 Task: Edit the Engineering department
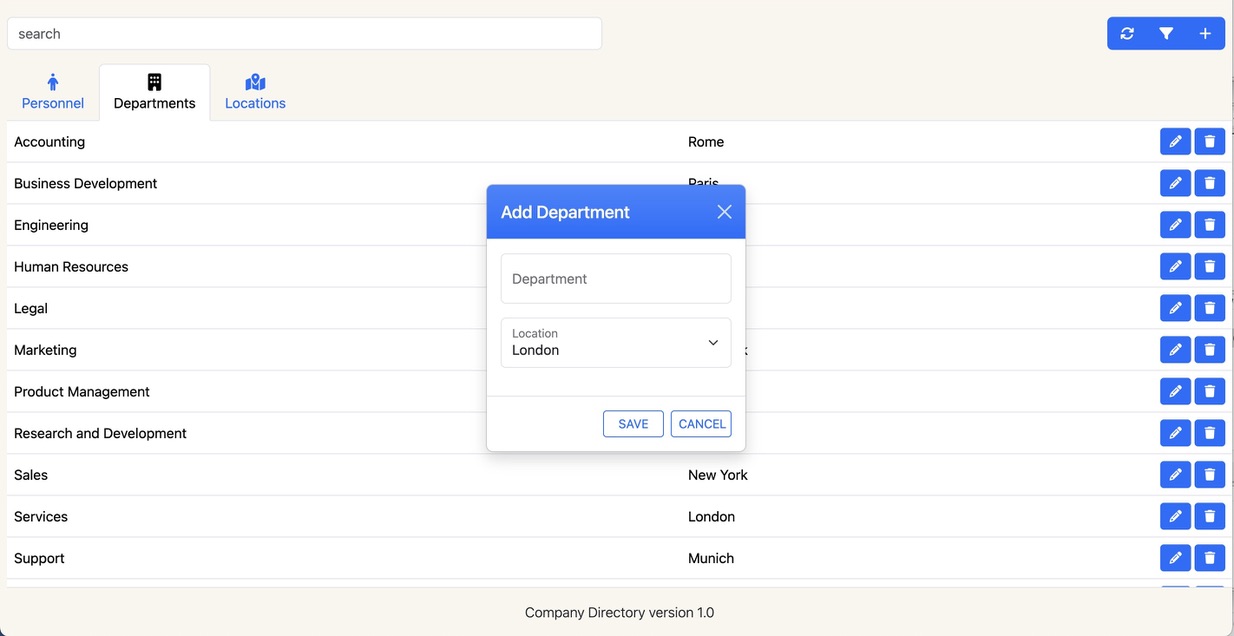pos(1175,224)
